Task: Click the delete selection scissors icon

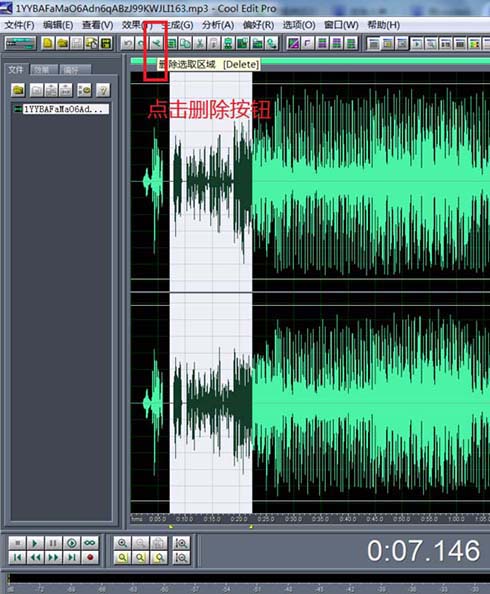Action: coord(156,44)
